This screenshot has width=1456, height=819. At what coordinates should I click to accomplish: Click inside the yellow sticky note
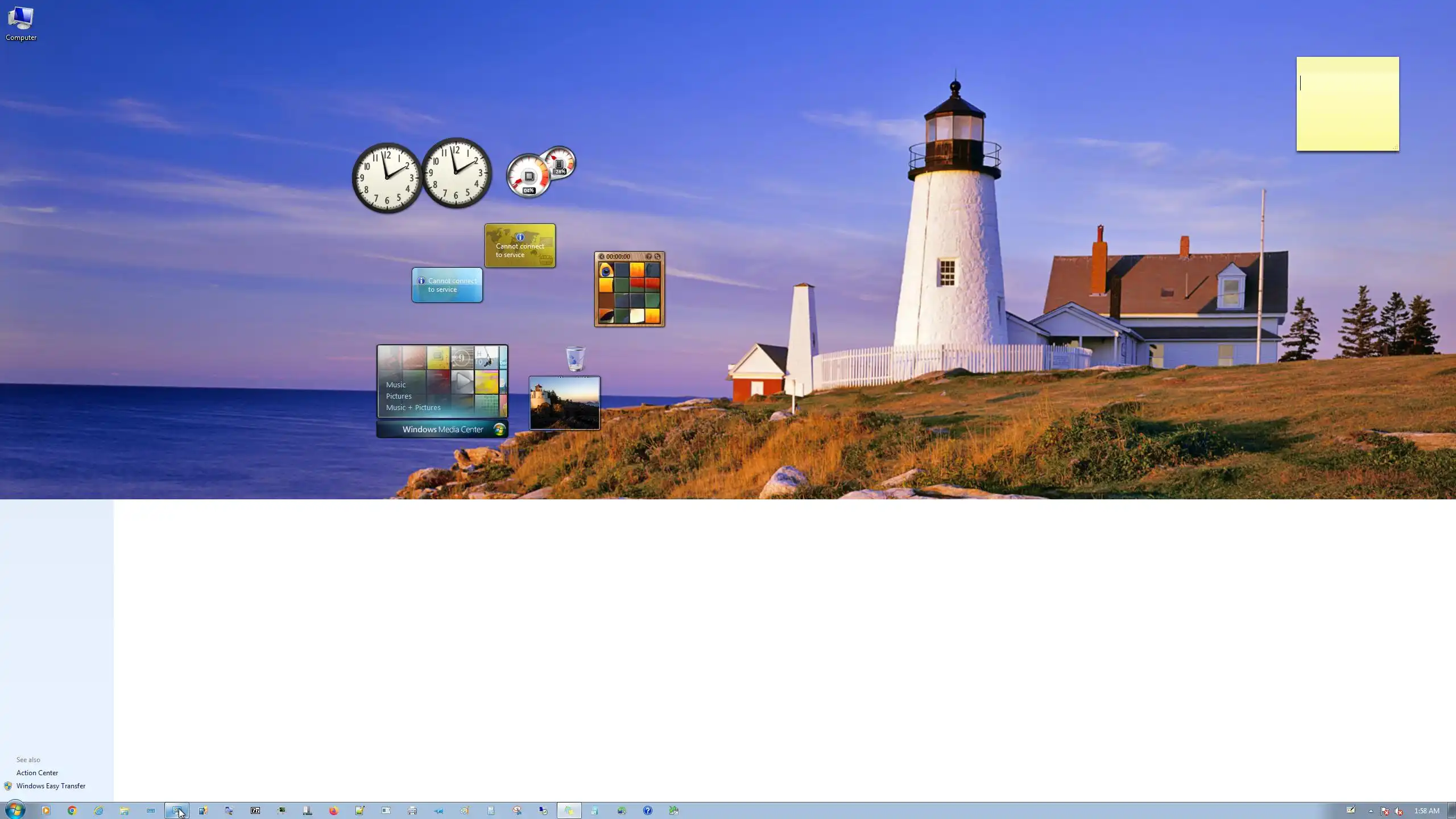[x=1347, y=105]
